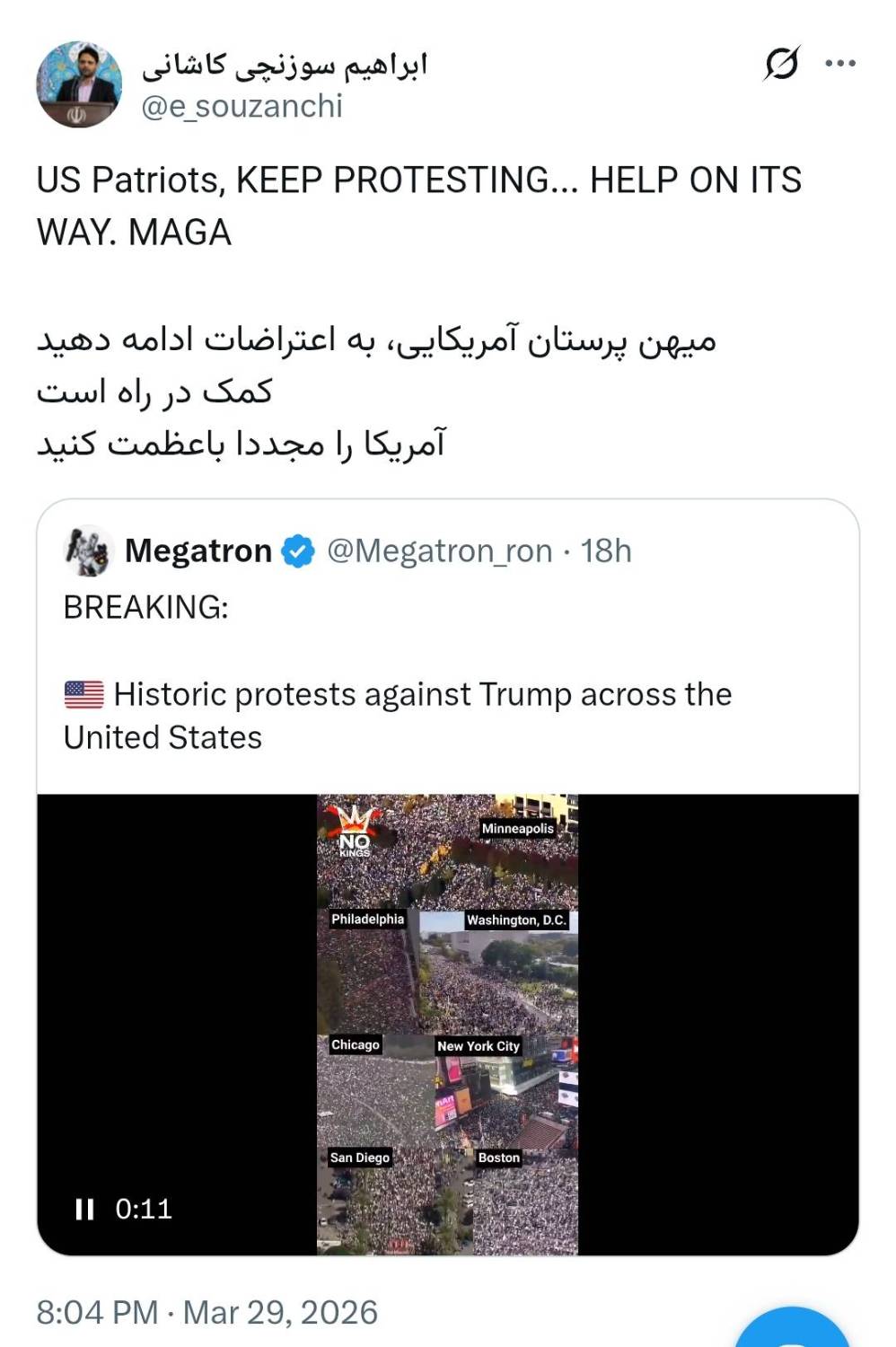Click the US flag emoji in quoted tweet
The image size is (896, 1347).
(84, 695)
